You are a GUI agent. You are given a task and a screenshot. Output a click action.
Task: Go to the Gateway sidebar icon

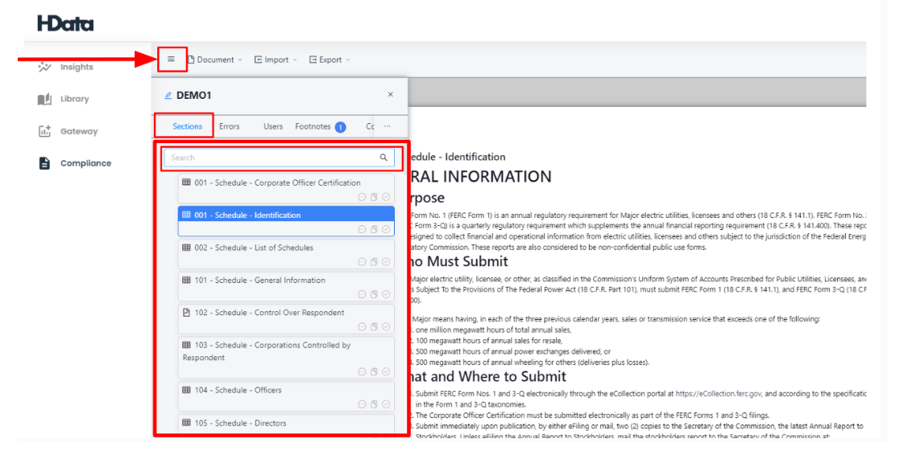pyautogui.click(x=45, y=131)
